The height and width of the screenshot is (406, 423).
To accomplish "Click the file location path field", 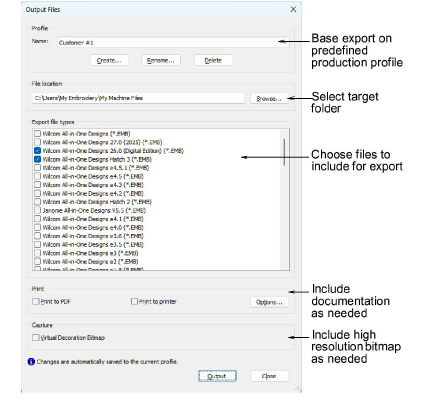I will click(x=138, y=98).
